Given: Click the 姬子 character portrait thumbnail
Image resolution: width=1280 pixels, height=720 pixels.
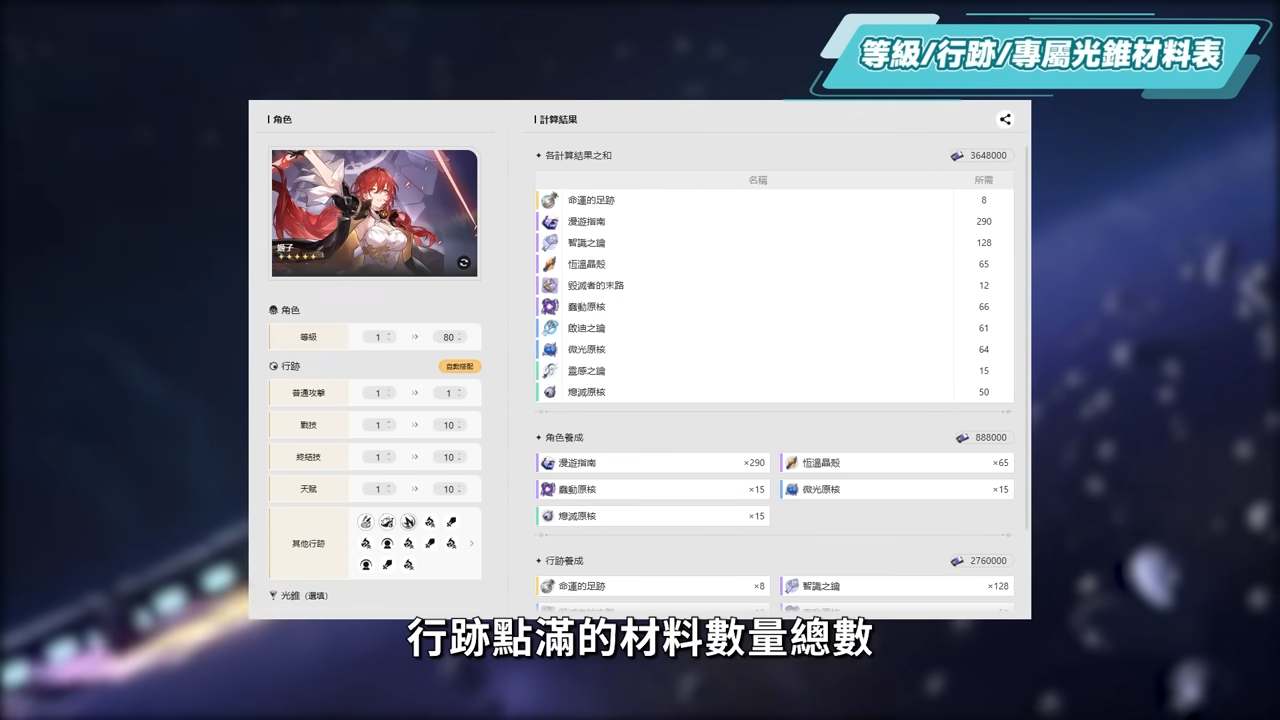Looking at the screenshot, I should (x=374, y=213).
